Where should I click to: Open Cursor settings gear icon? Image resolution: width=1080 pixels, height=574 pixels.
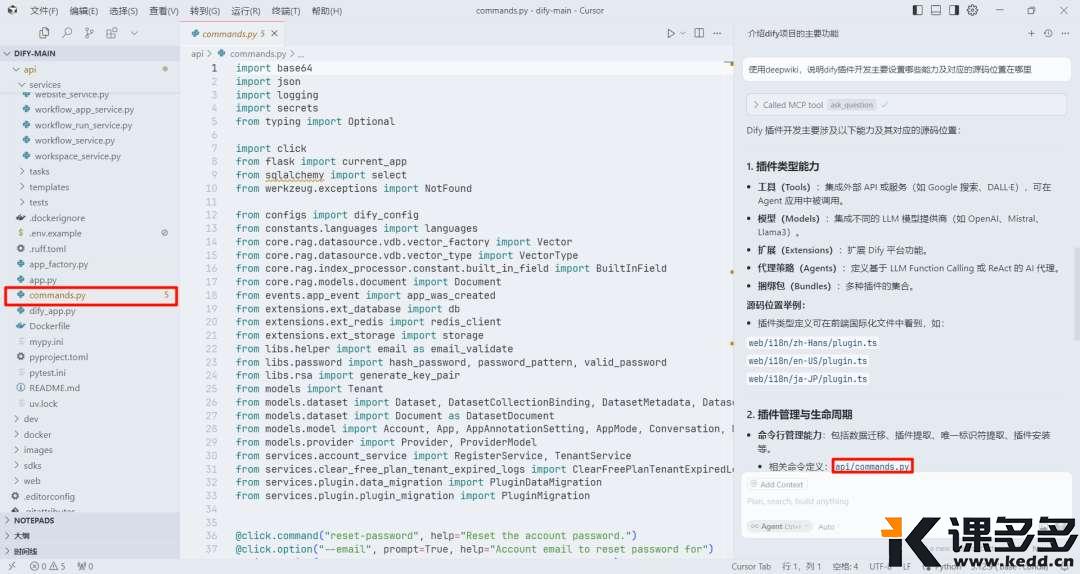[973, 10]
